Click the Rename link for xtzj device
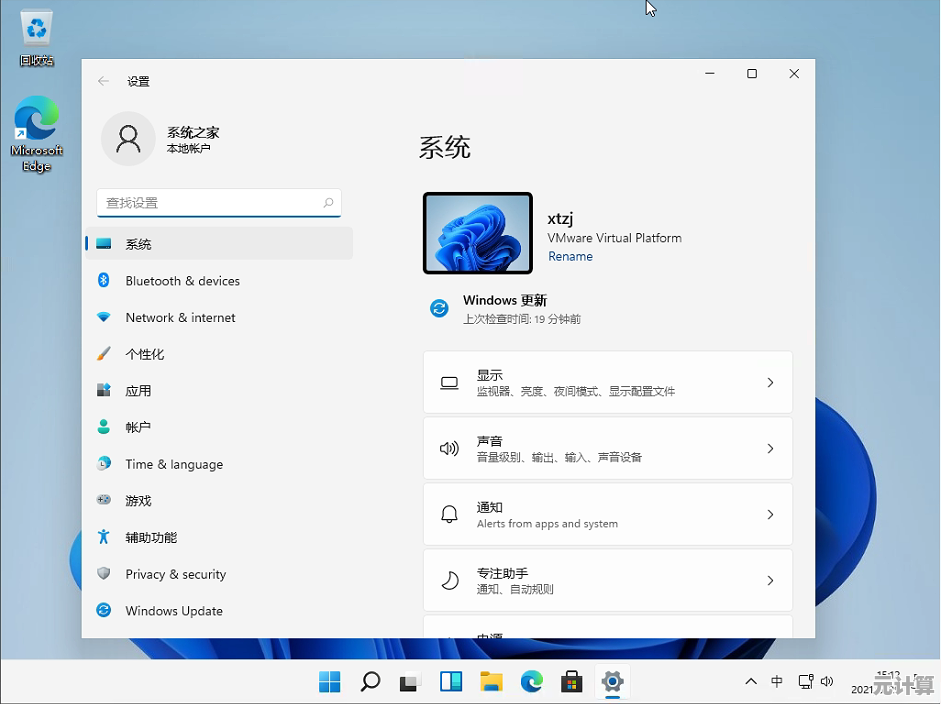 point(570,256)
